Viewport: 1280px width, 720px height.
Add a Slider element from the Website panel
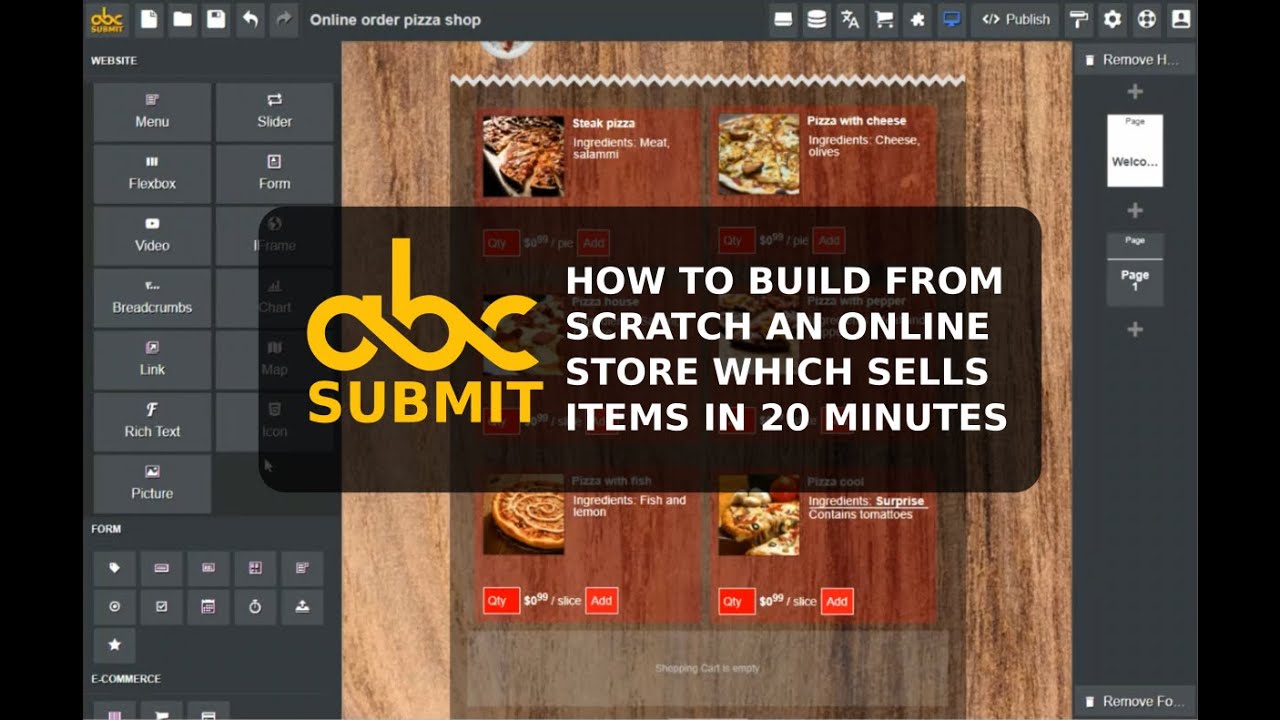(274, 112)
